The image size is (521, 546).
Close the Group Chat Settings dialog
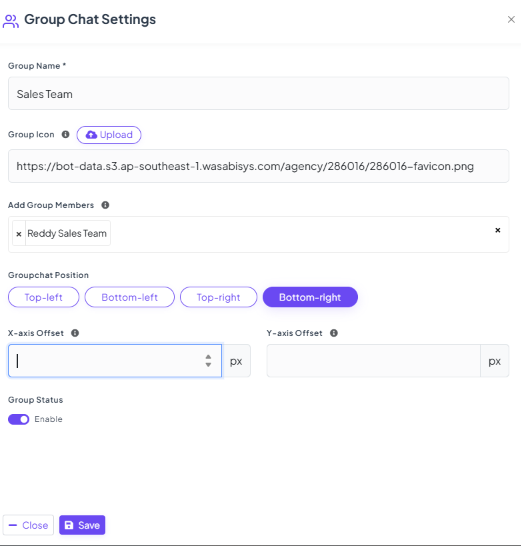(511, 20)
